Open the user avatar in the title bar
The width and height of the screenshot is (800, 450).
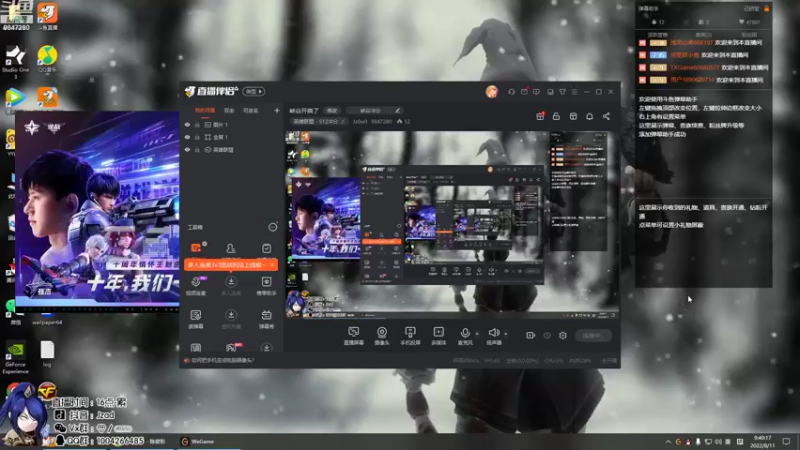[492, 91]
